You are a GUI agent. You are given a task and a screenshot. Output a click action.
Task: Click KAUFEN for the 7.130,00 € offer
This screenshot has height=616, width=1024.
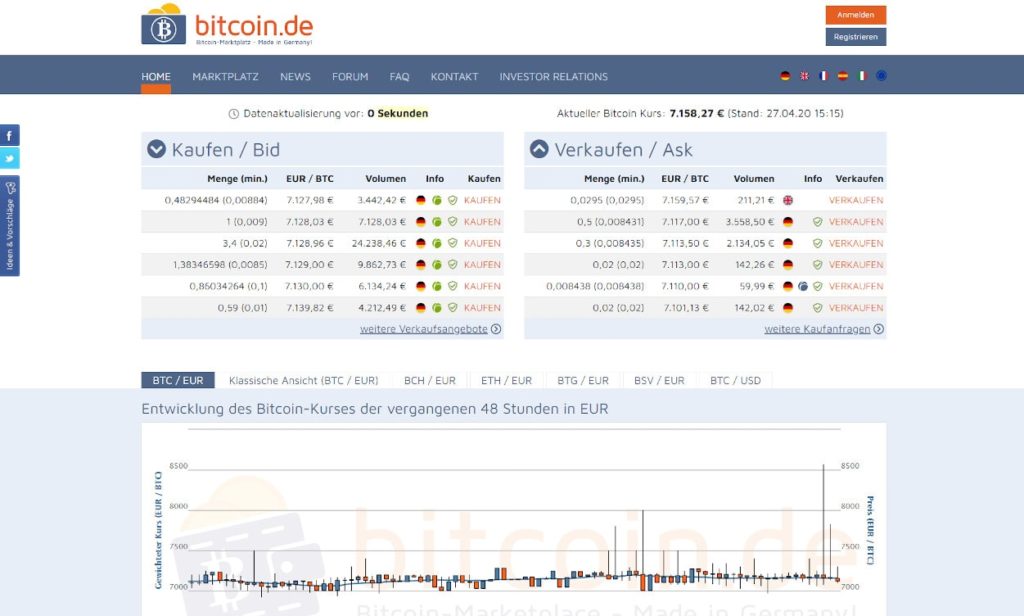pos(483,287)
